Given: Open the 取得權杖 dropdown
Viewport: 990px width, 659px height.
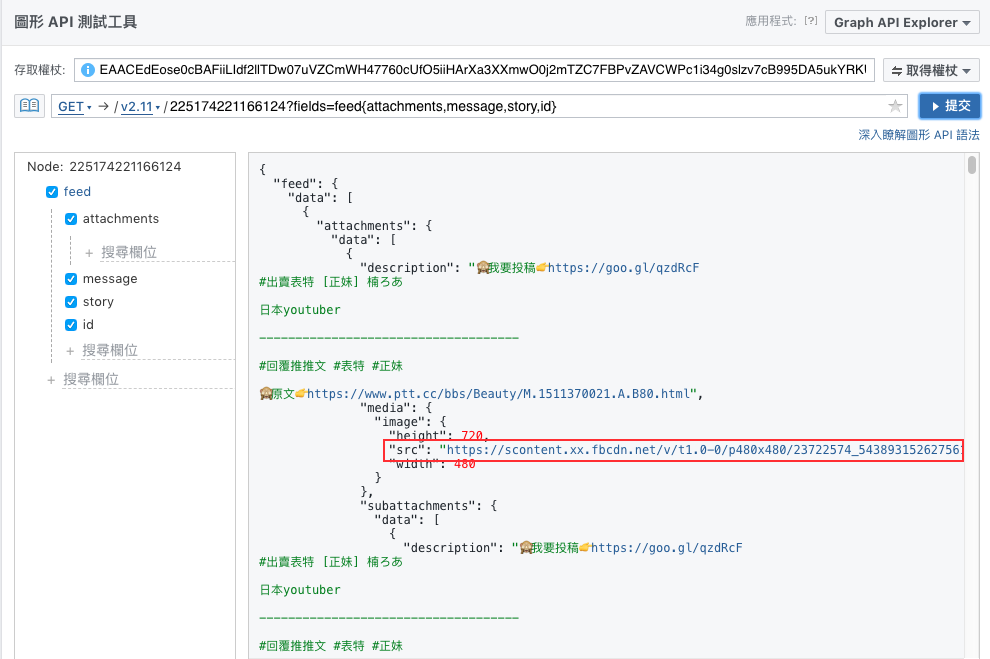Looking at the screenshot, I should [x=931, y=70].
